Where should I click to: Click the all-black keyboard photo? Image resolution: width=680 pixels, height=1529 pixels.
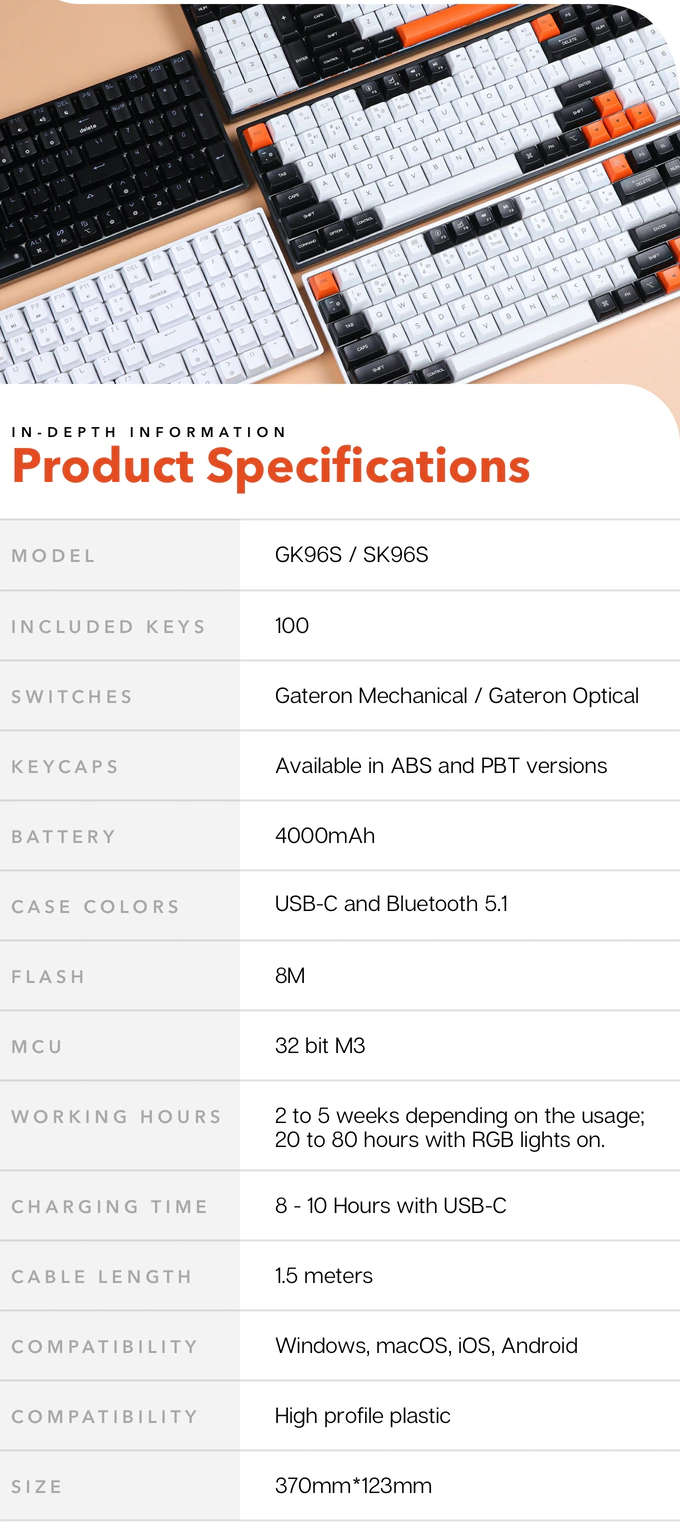(x=110, y=160)
